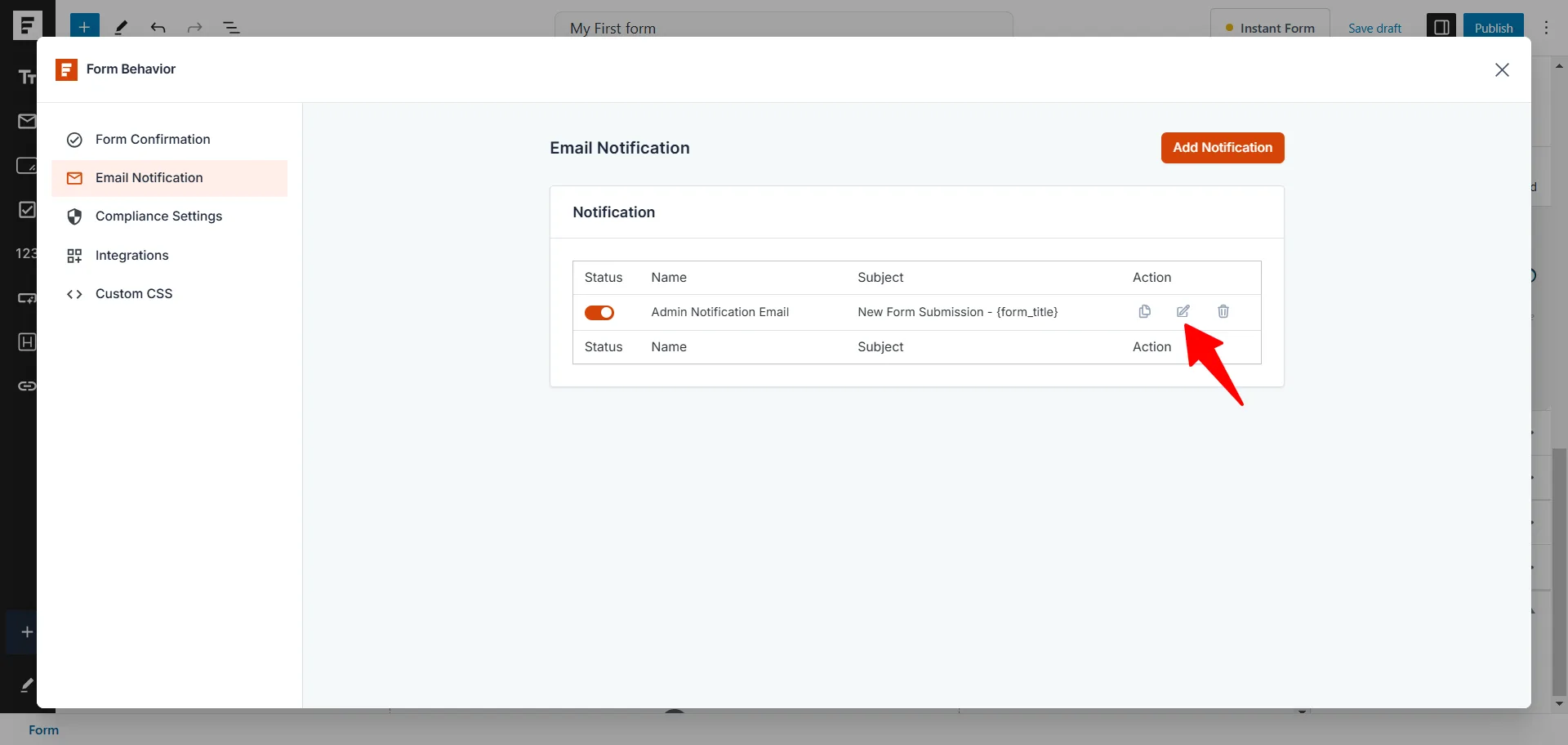Select the number field 123 icon in sidebar
The height and width of the screenshot is (745, 1568).
point(24,253)
